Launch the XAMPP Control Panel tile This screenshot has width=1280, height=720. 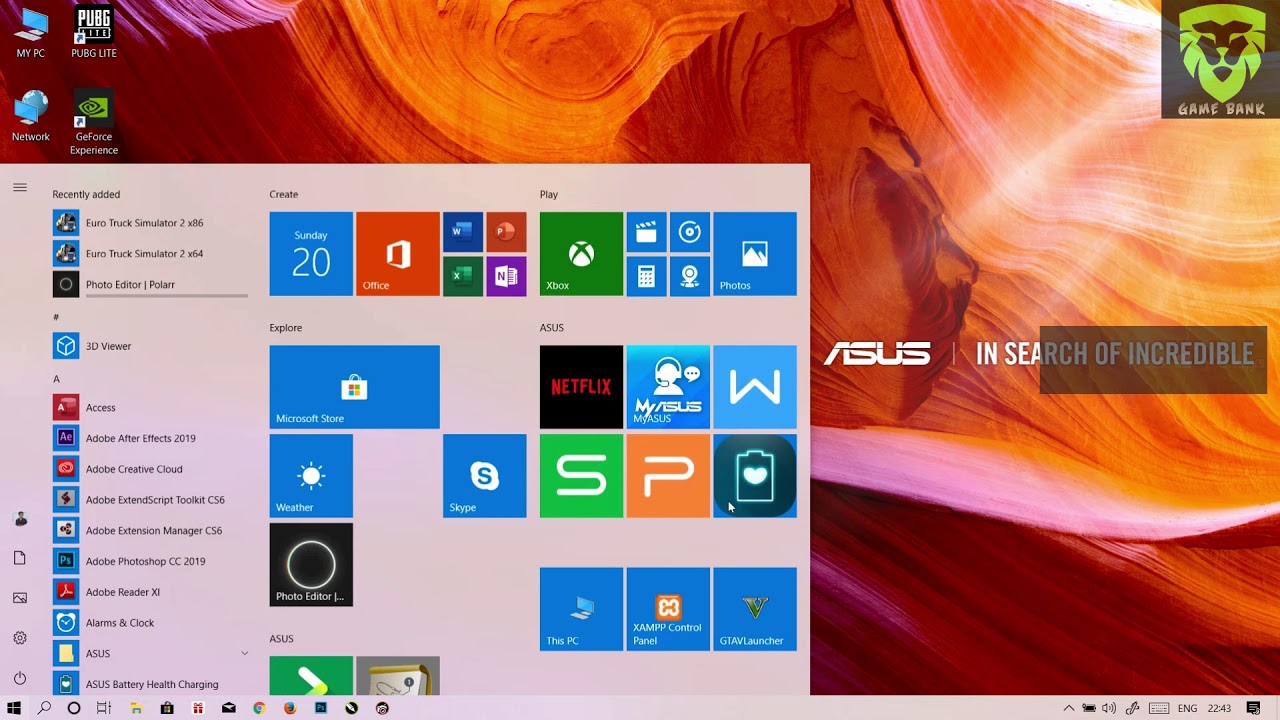tap(668, 609)
